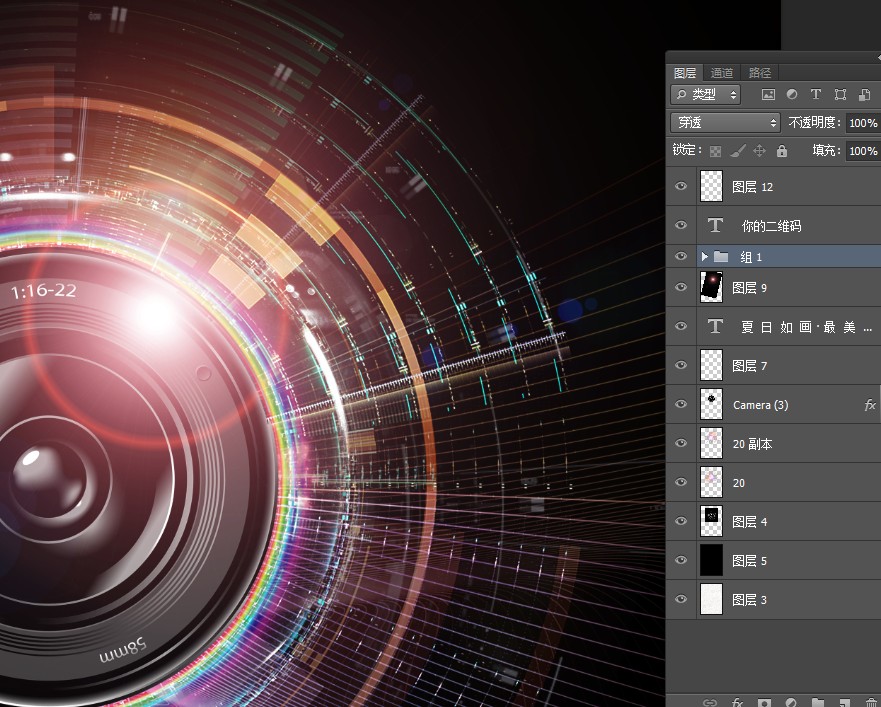Filter layers by smart object icon
The image size is (881, 707).
coord(865,94)
